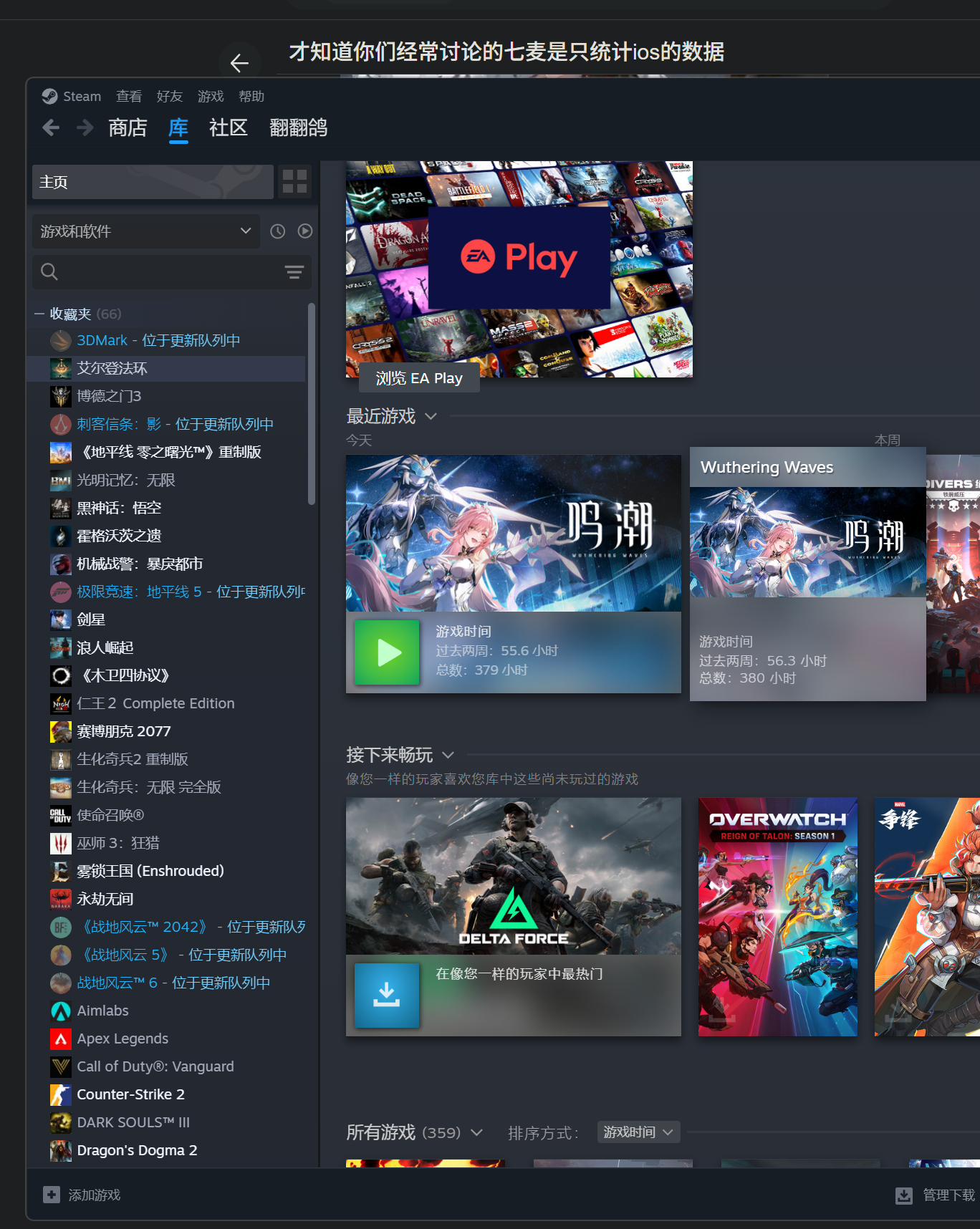Go back using the Steam back arrow

(51, 128)
